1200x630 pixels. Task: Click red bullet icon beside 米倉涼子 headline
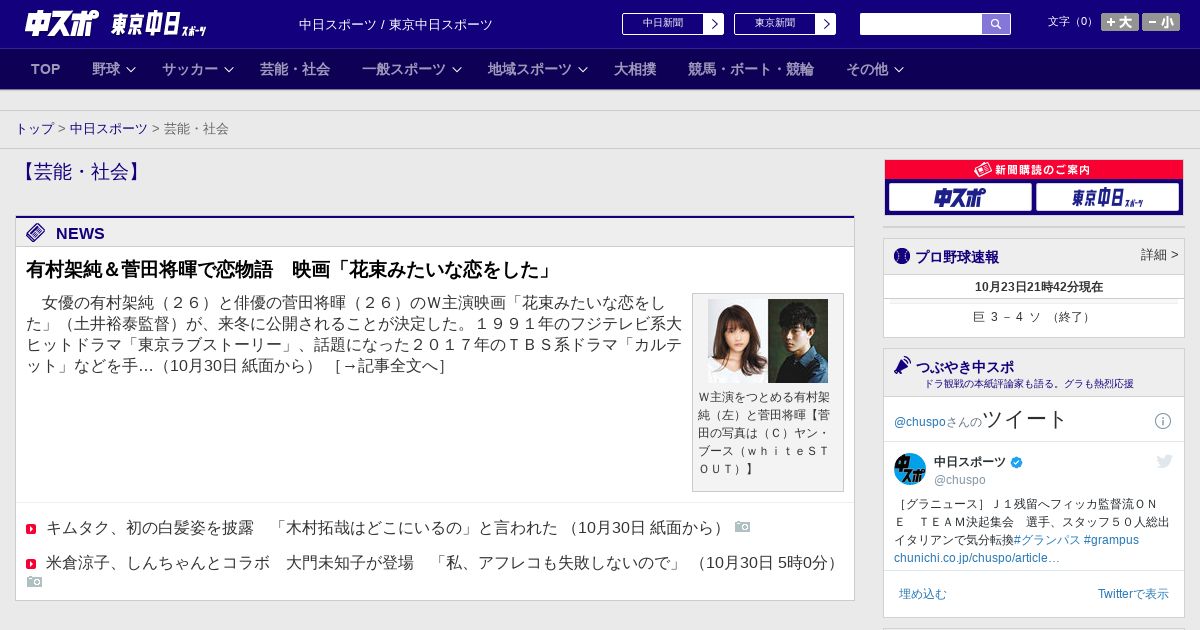[x=31, y=564]
